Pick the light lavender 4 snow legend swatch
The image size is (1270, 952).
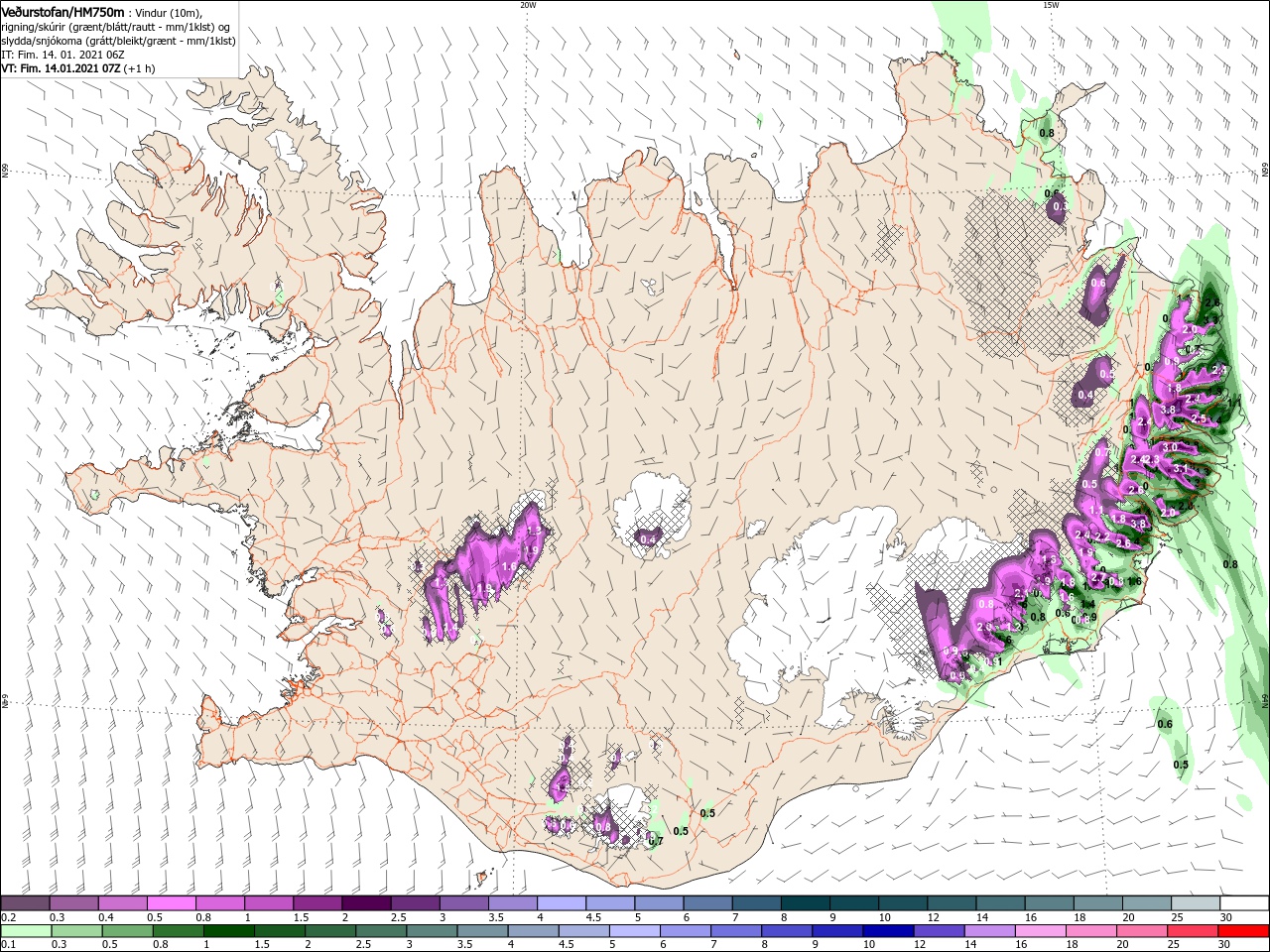pos(561,903)
